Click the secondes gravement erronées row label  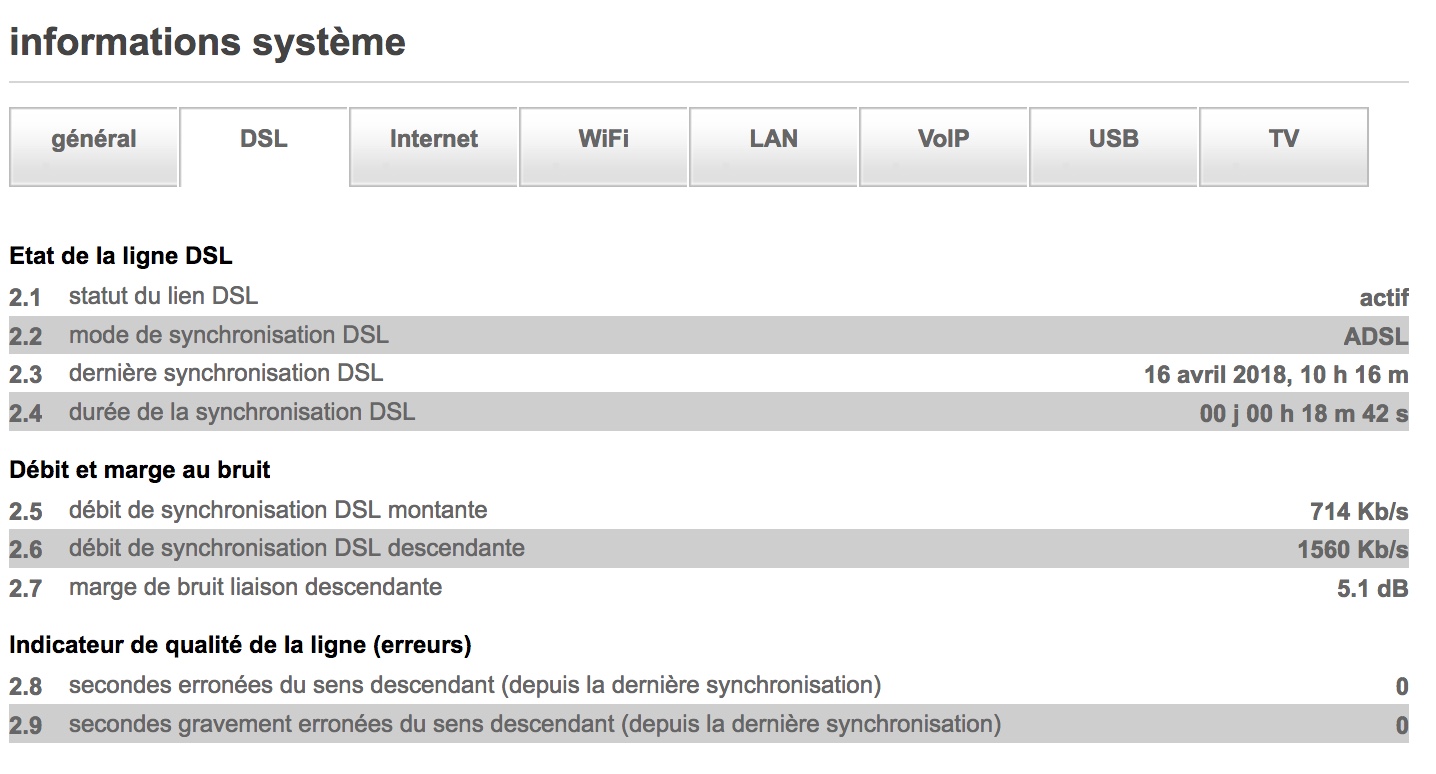coord(535,724)
